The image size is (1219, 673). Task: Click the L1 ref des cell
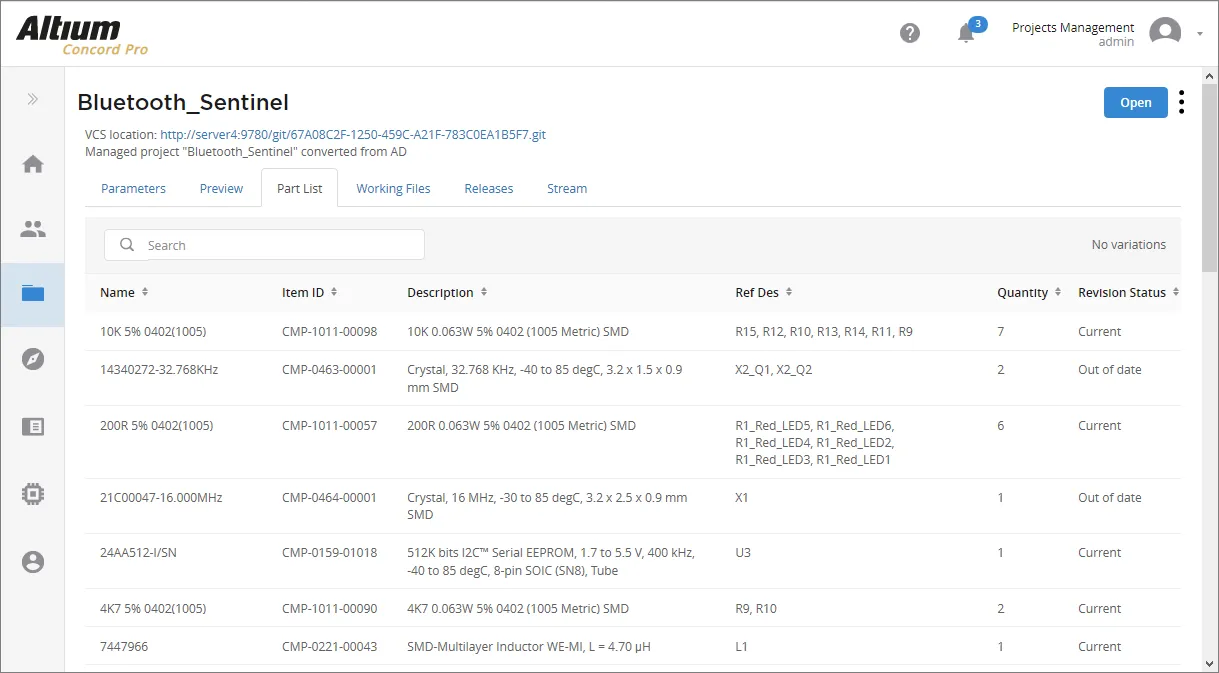pyautogui.click(x=741, y=646)
